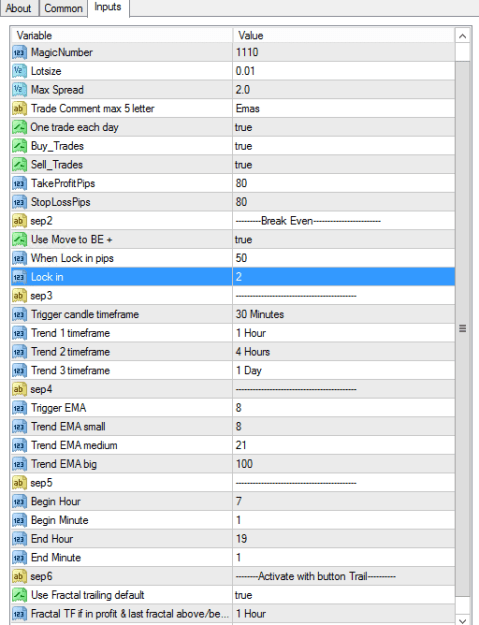
Task: Click the boolean icon beside Sell_Trades
Action: pyautogui.click(x=19, y=165)
